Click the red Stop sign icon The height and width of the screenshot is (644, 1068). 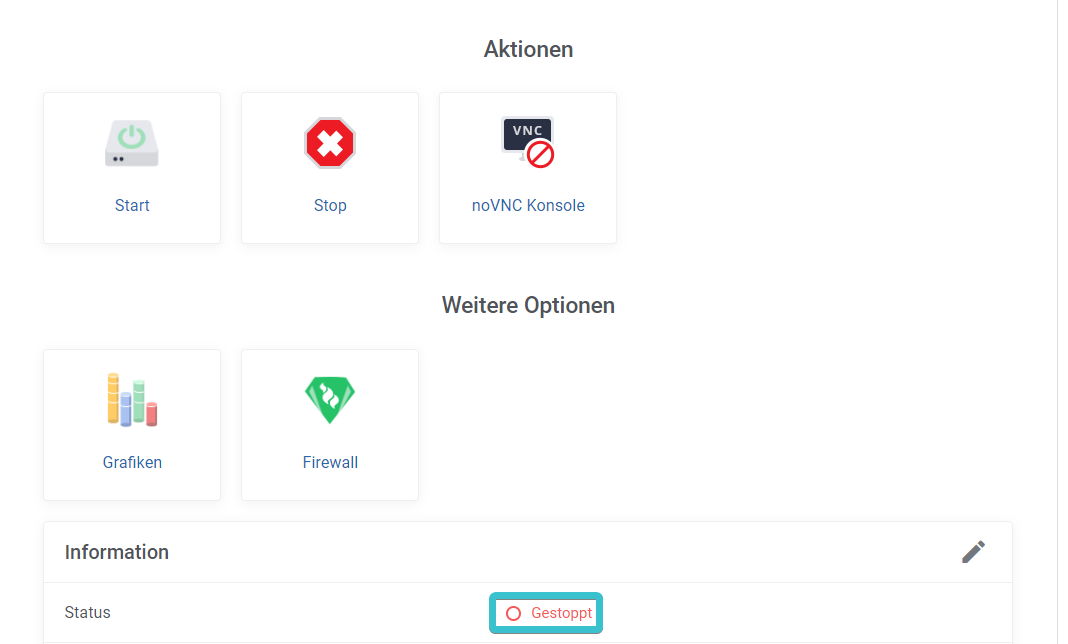coord(330,143)
